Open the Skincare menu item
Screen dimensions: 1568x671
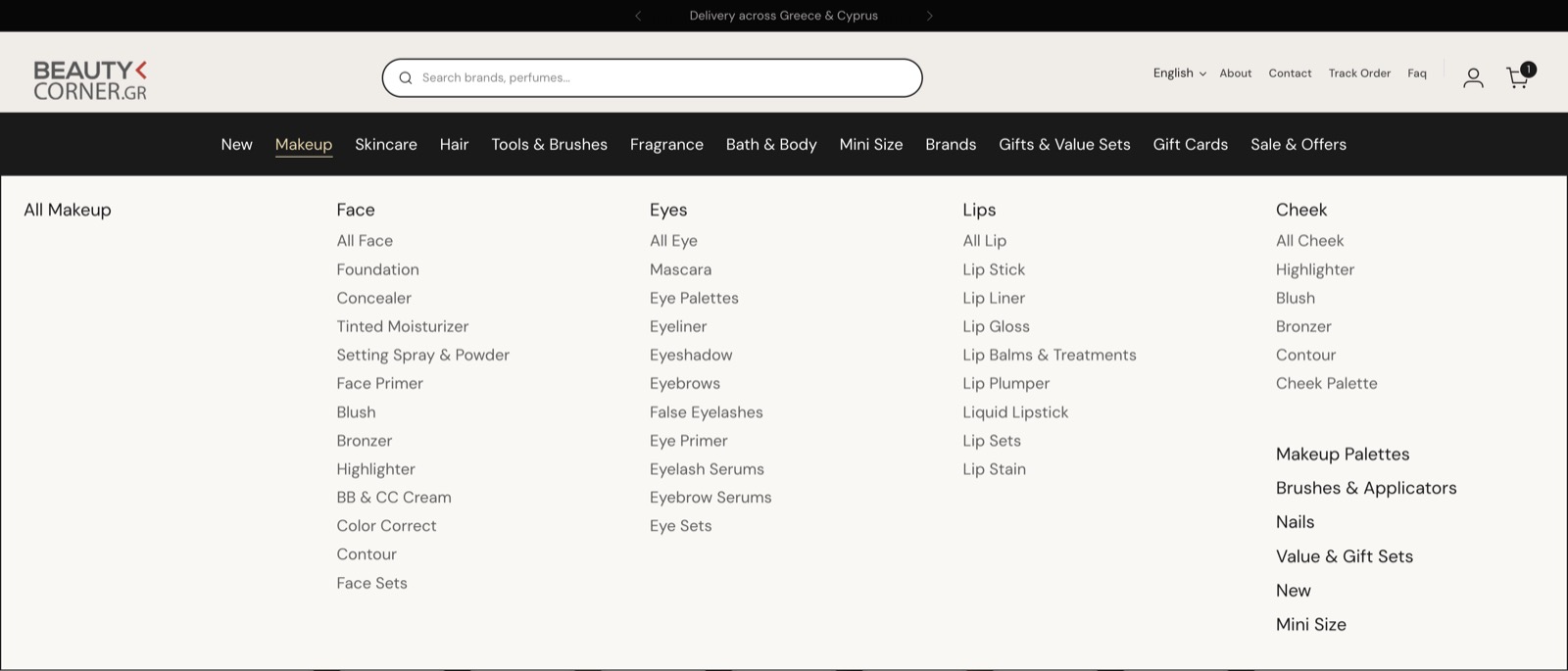pos(386,144)
